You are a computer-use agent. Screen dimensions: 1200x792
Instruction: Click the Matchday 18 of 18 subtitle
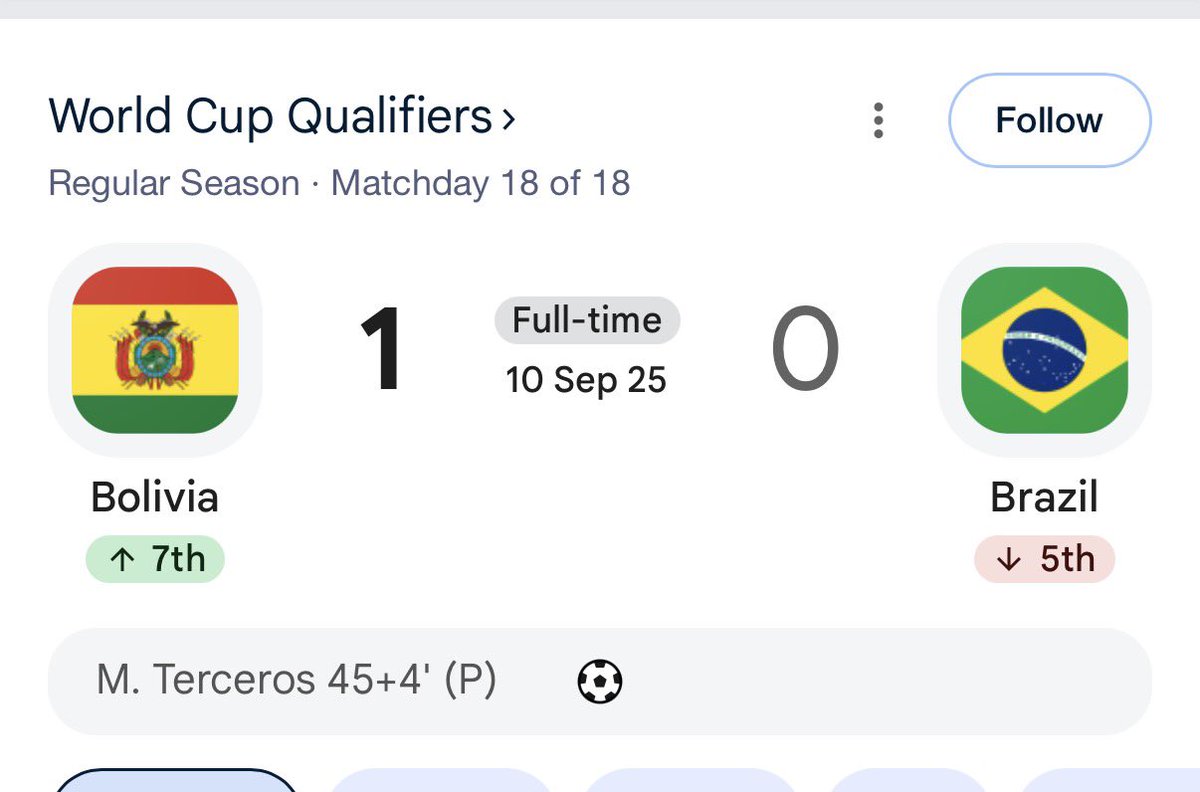click(x=481, y=184)
